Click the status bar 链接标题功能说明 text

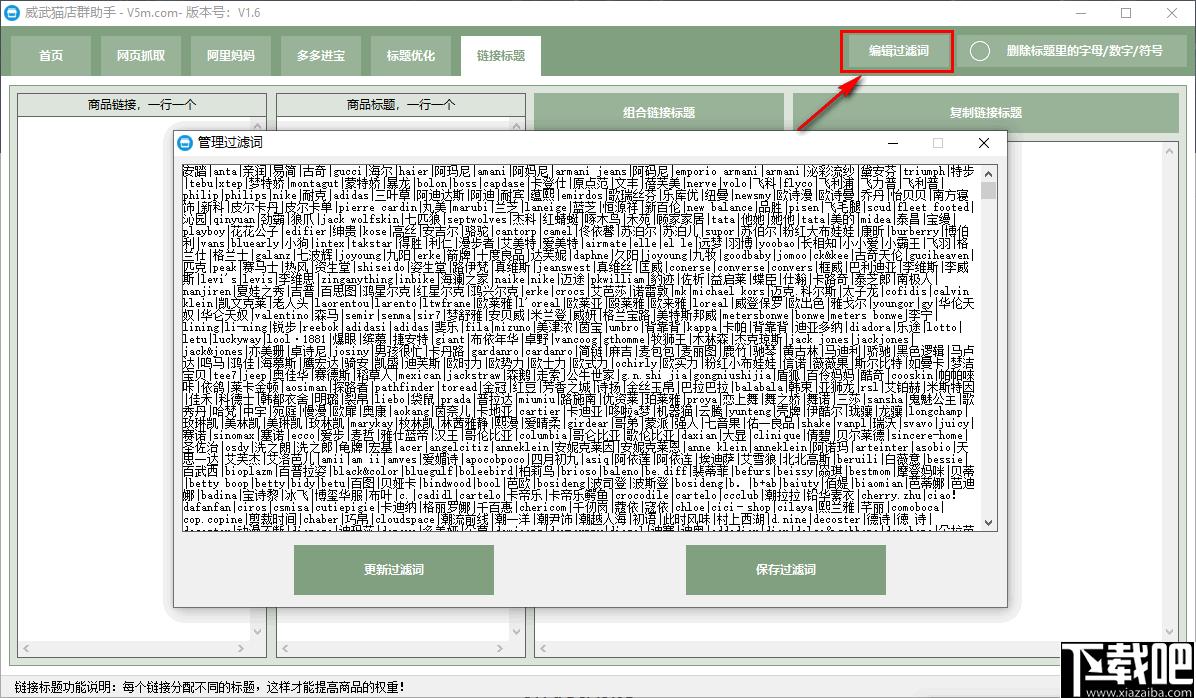tap(208, 686)
